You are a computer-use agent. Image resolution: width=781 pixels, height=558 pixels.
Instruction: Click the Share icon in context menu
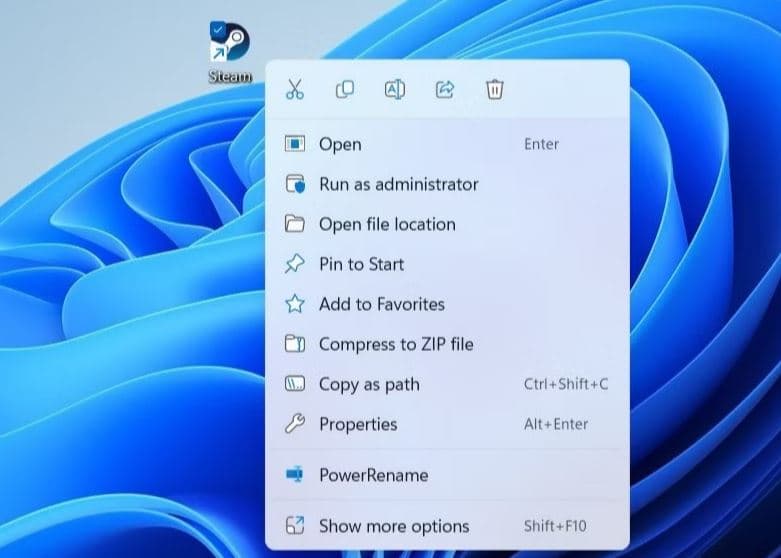(445, 90)
